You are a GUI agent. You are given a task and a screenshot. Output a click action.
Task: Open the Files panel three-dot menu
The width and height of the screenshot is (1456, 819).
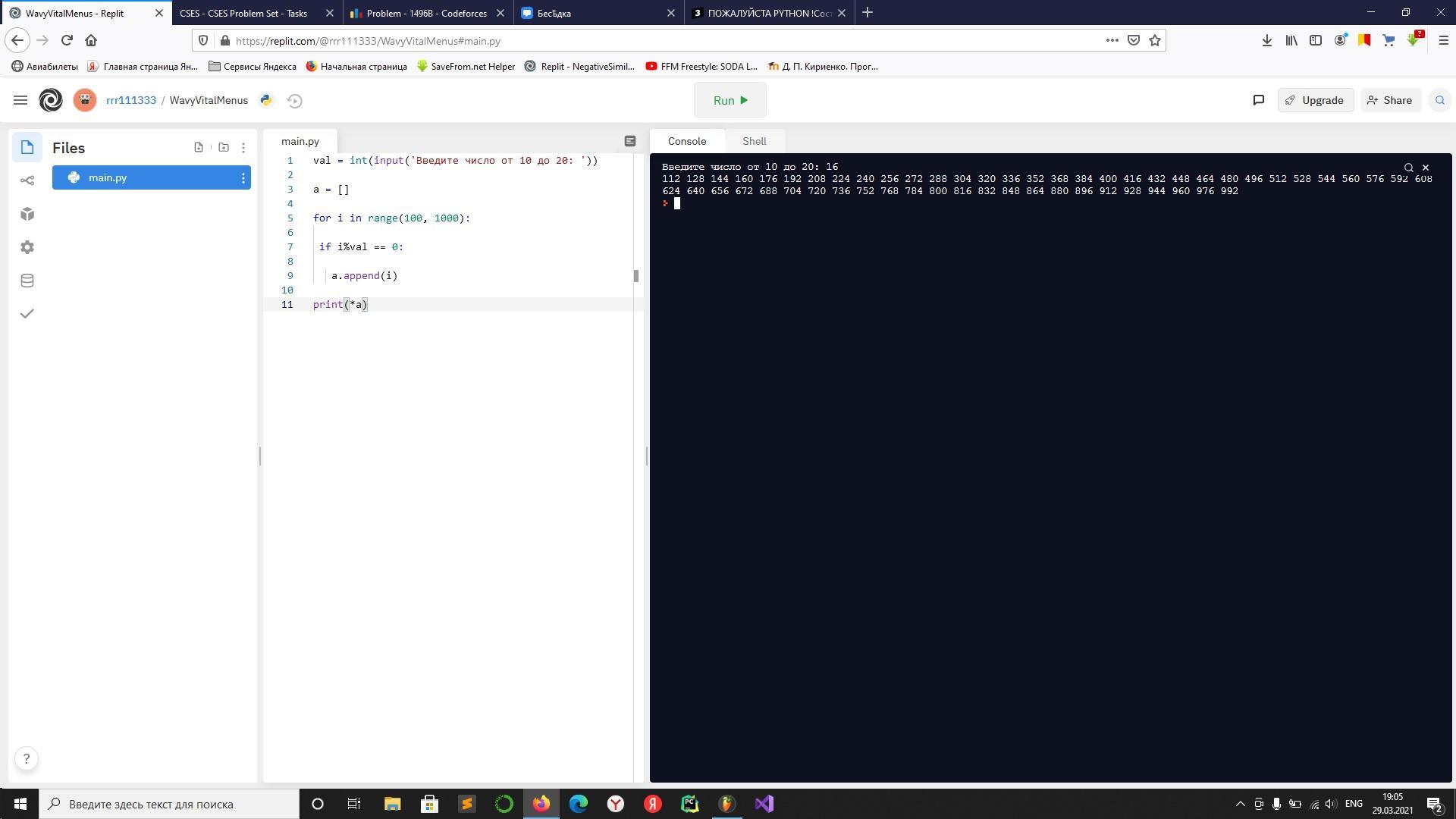point(243,148)
